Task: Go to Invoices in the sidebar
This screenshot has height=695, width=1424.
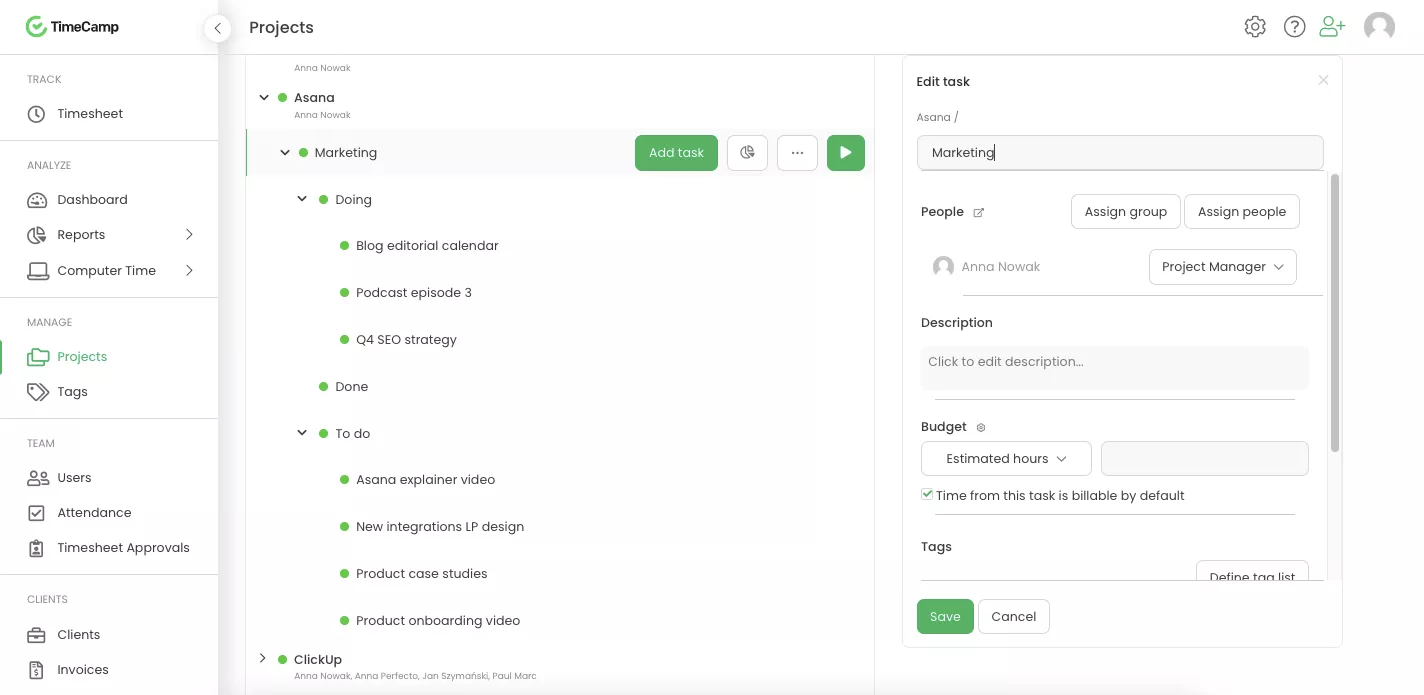Action: tap(83, 670)
